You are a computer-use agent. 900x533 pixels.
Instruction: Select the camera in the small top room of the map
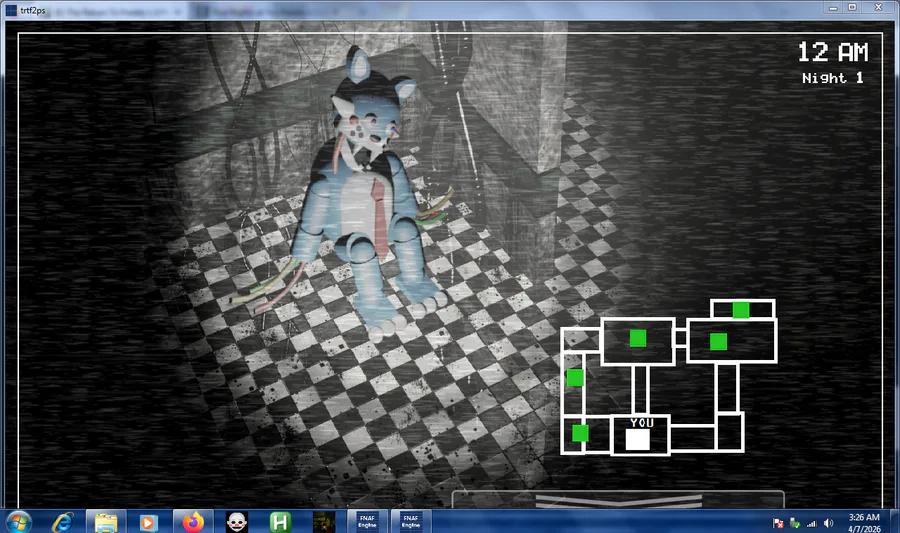click(x=740, y=310)
